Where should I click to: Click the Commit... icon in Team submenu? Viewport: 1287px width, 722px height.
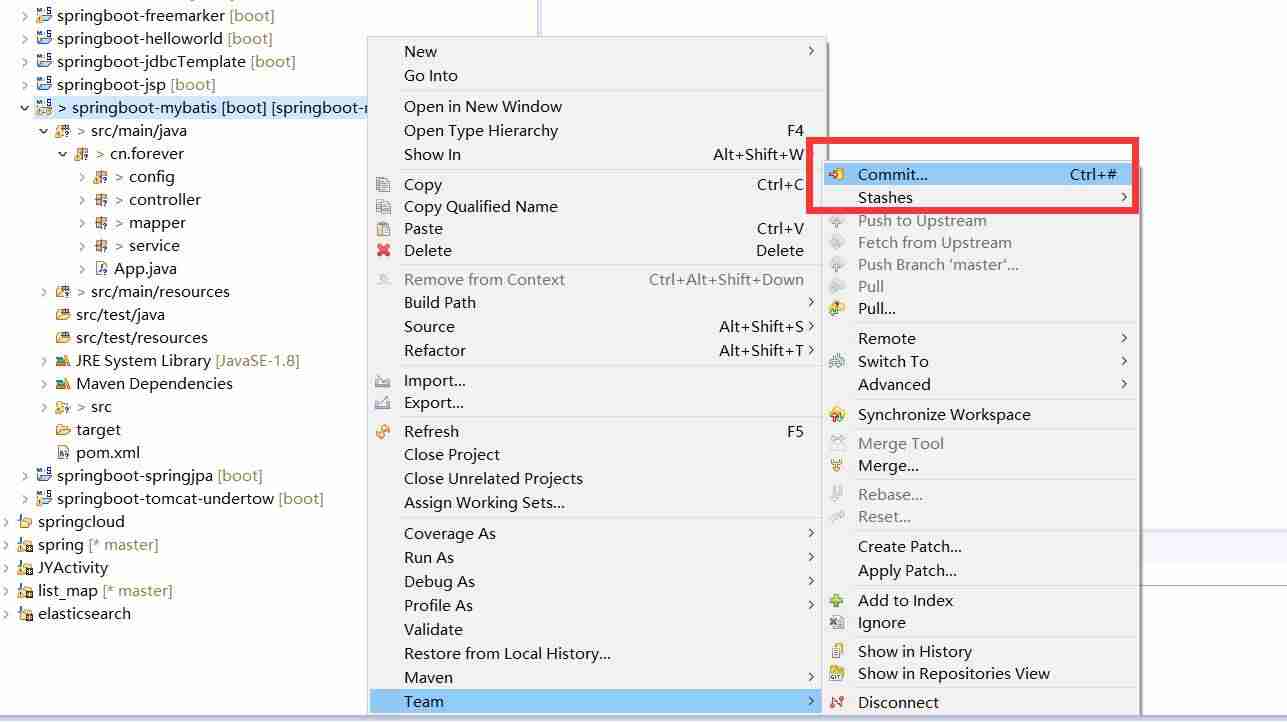click(x=837, y=174)
